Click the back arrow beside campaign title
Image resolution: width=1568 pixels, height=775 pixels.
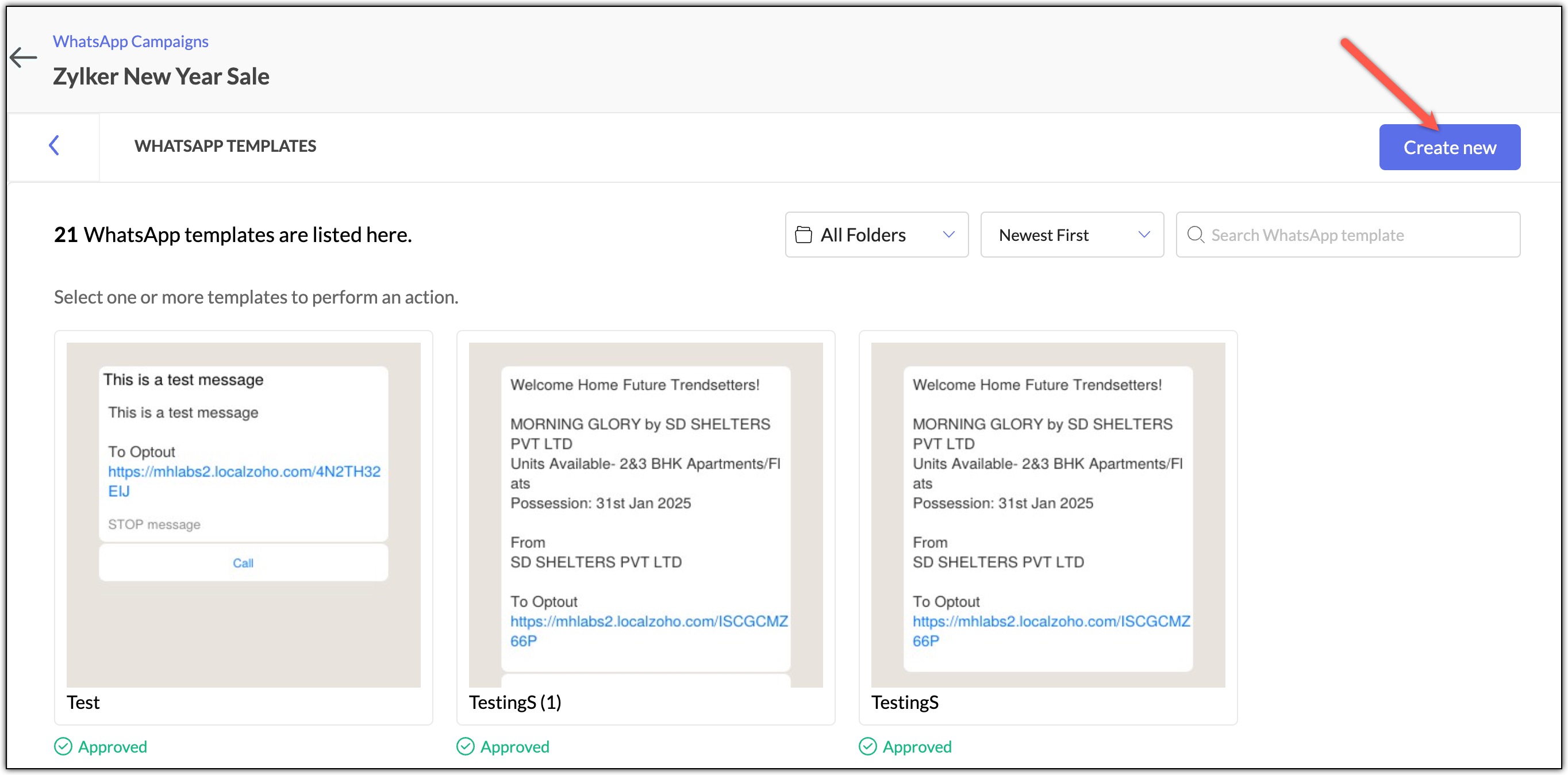(23, 58)
